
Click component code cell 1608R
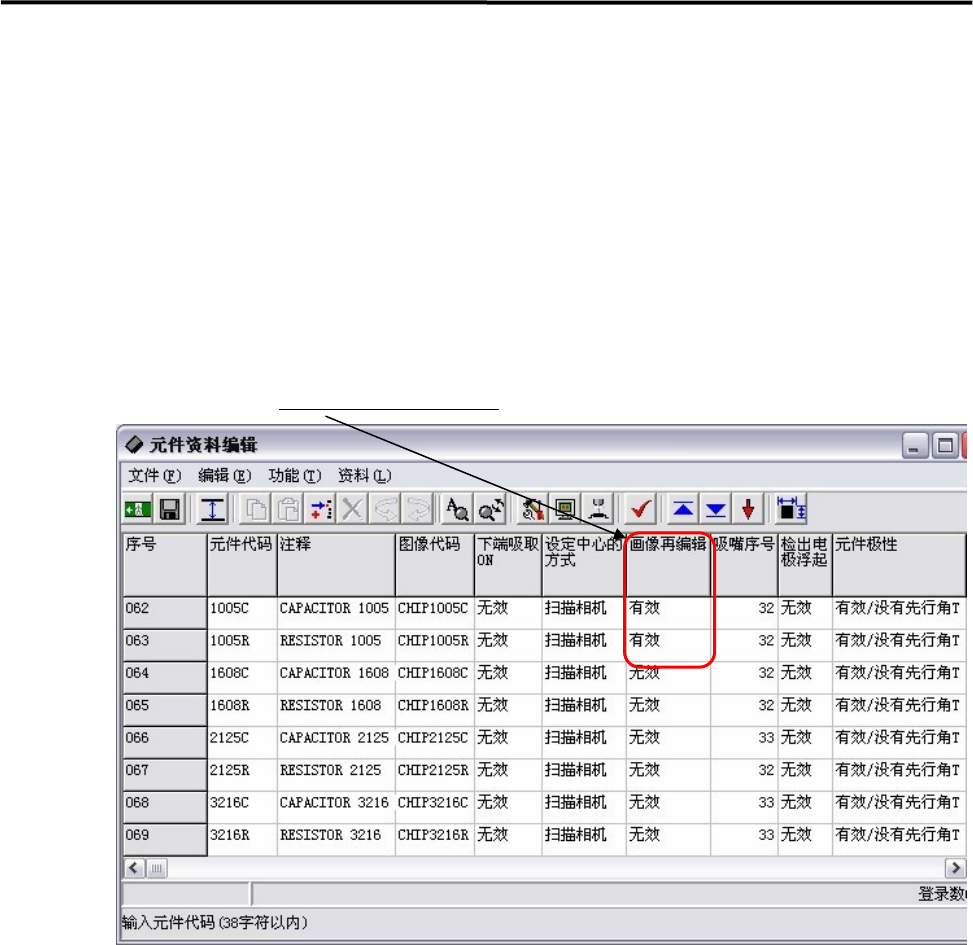pos(242,709)
